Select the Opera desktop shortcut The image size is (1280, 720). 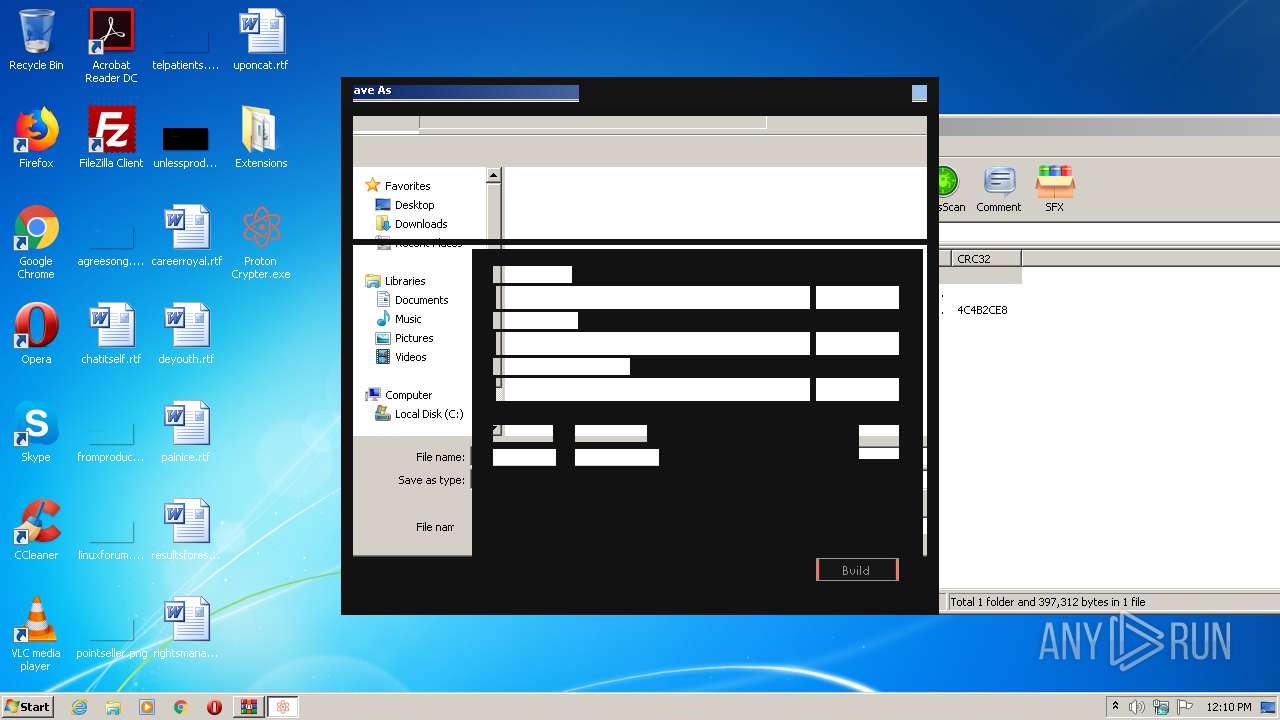36,334
